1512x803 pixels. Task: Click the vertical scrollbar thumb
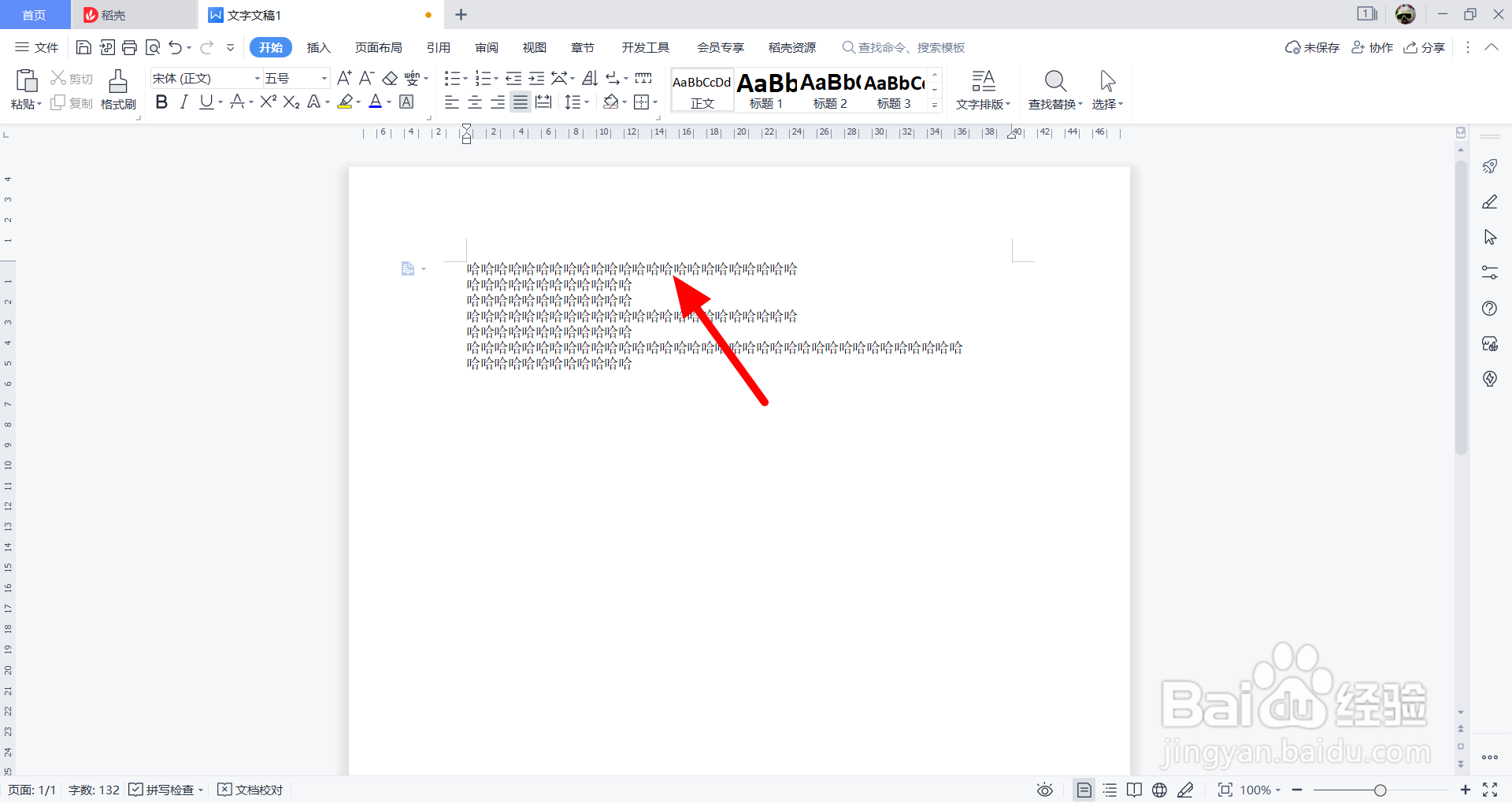(1461, 309)
